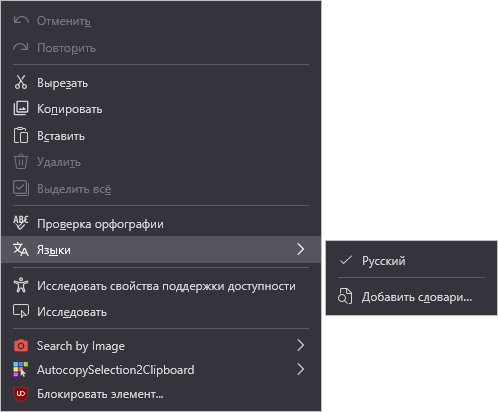Click the inspect element cursor icon
Image resolution: width=498 pixels, height=412 pixels.
21,311
